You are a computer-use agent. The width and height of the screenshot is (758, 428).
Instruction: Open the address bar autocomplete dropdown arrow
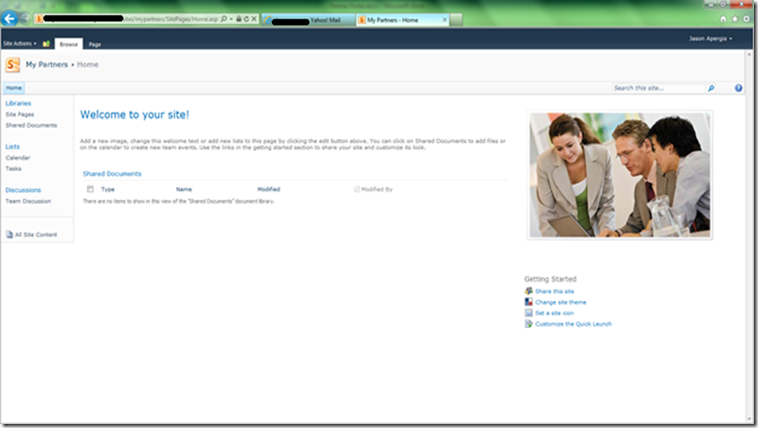(x=231, y=19)
